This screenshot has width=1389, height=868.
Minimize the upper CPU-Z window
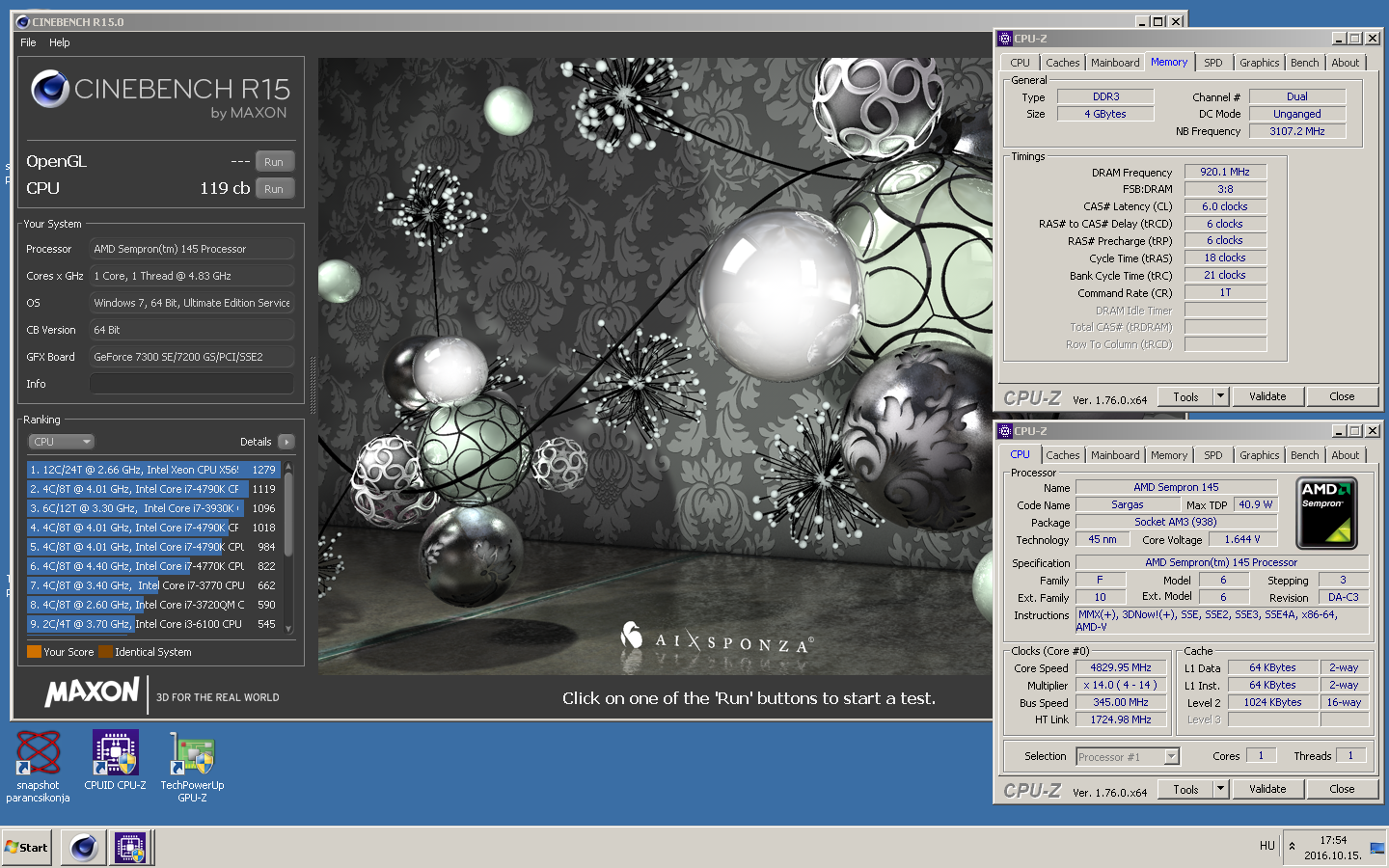coord(1339,39)
